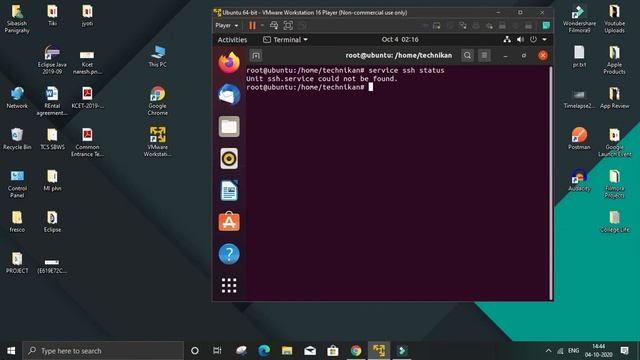Screen dimensions: 640x360
Task: Open the Oct 4 02:16 clock calendar
Action: click(x=400, y=40)
